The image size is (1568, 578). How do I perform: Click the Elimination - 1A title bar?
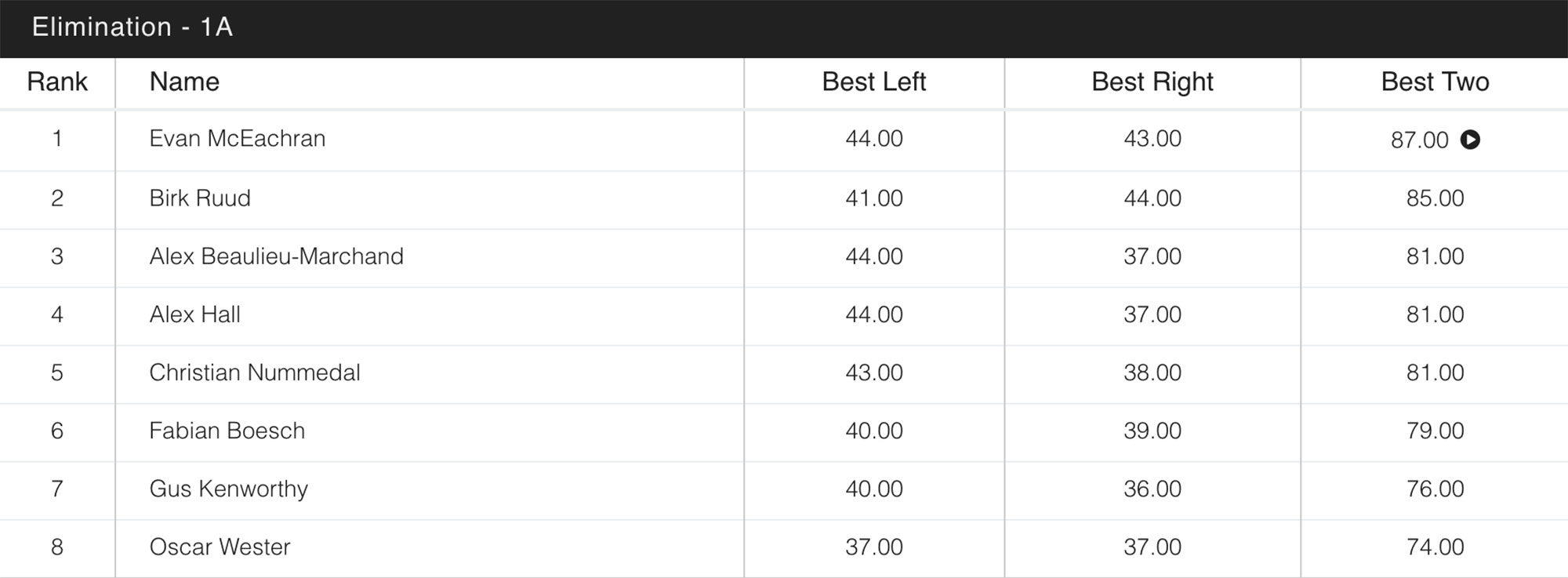[132, 27]
